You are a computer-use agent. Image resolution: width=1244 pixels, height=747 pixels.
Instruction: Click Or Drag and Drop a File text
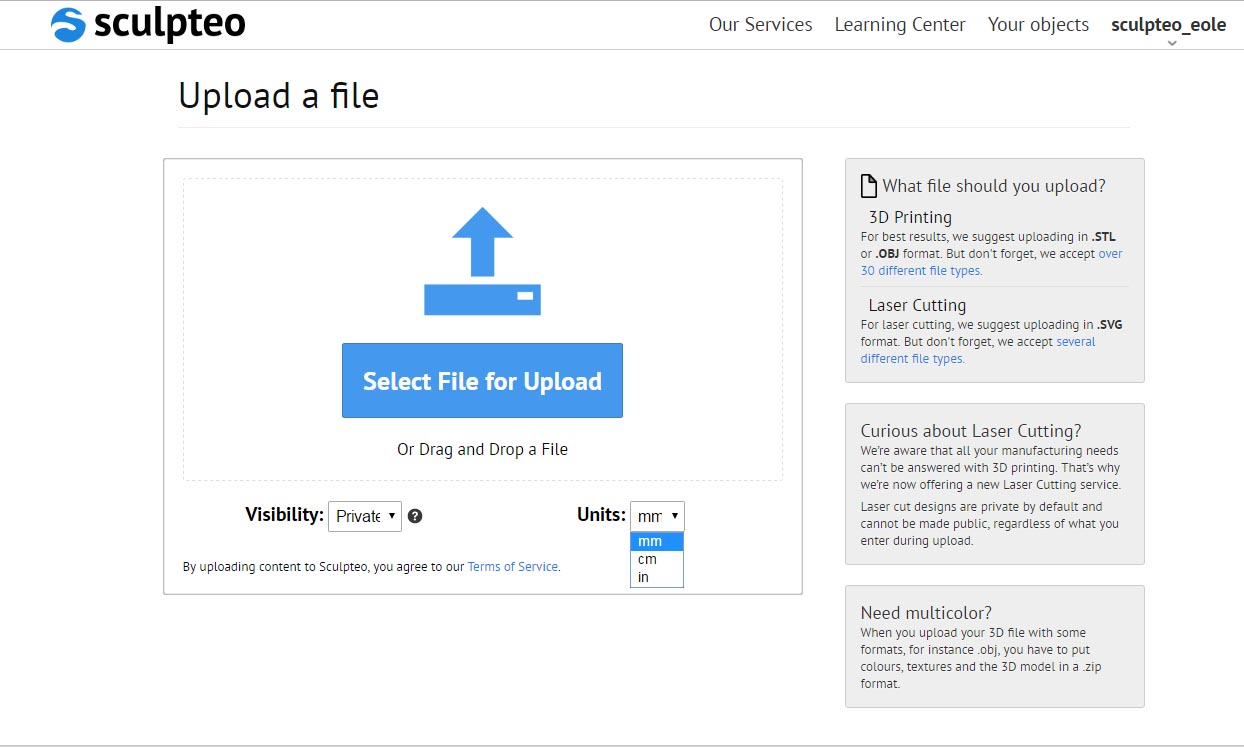tap(482, 450)
